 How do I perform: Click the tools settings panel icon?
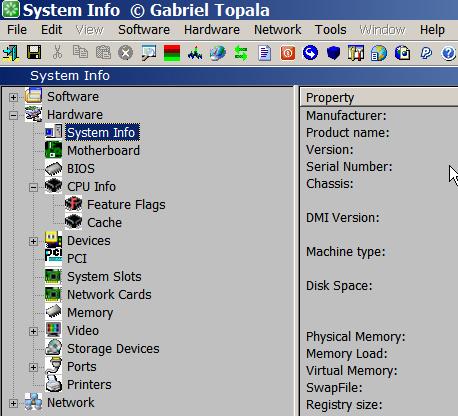[x=356, y=53]
